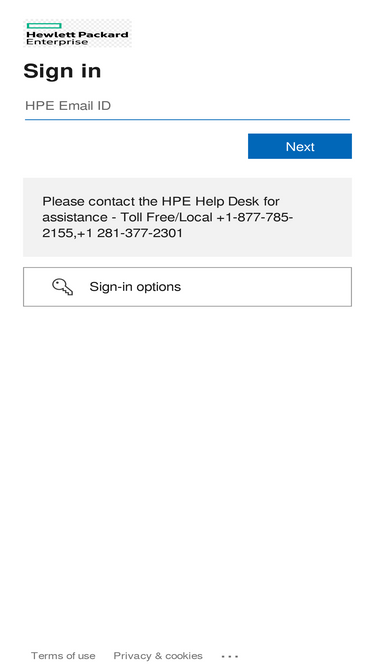Click the green rectangle in HPE logo

(44, 26)
